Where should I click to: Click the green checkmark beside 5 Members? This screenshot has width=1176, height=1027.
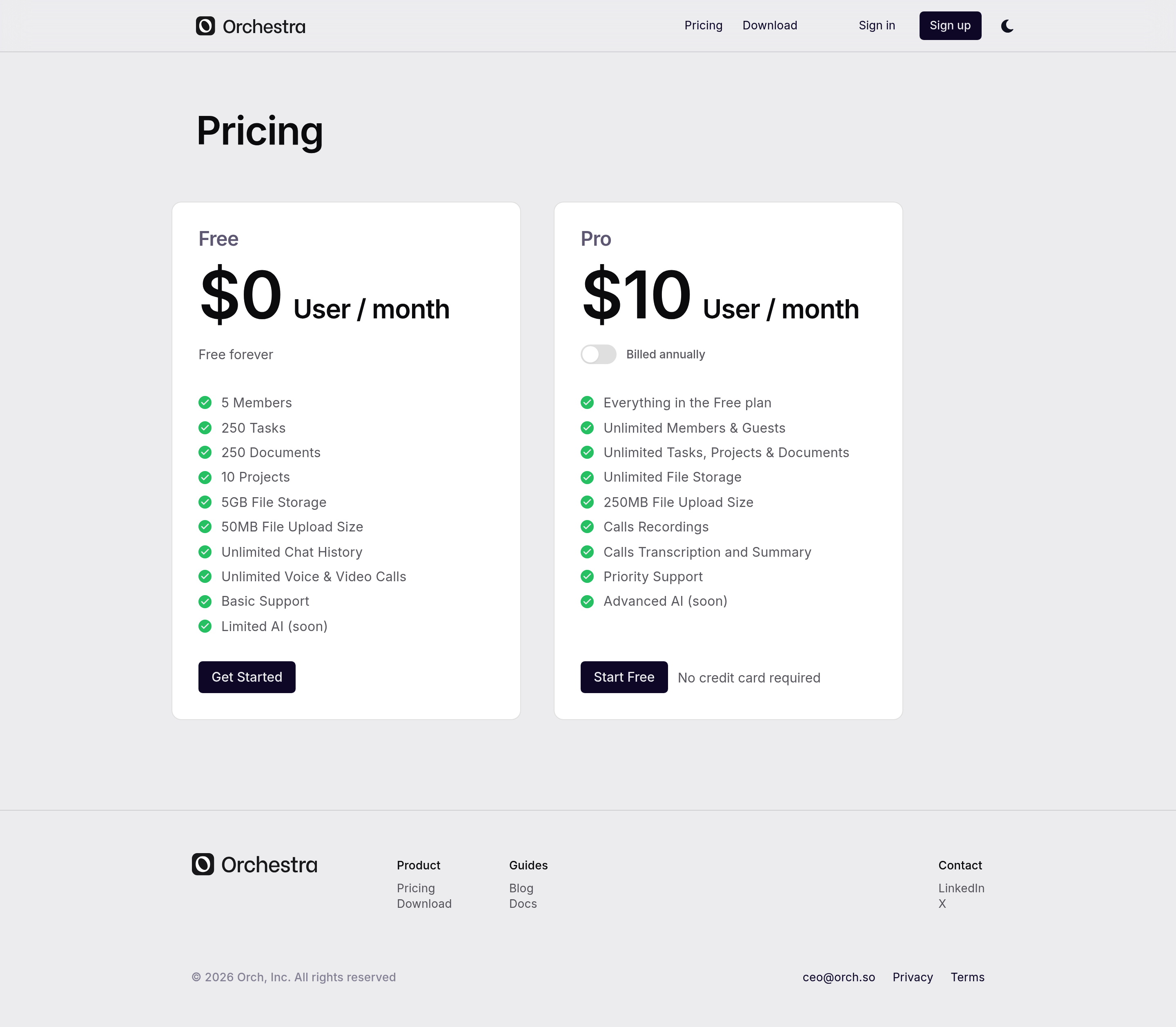click(x=205, y=403)
